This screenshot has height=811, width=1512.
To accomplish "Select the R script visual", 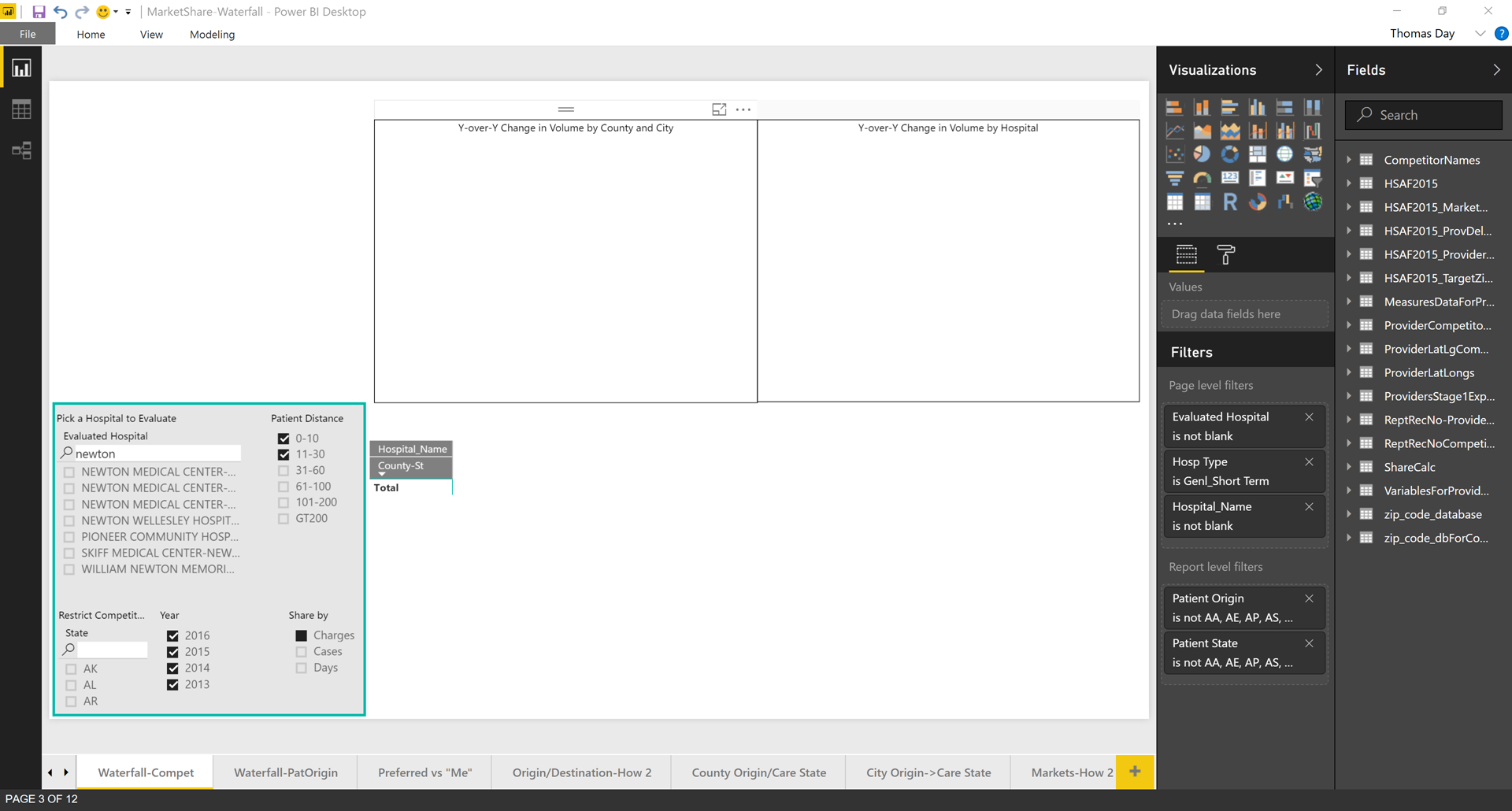I will point(1229,202).
